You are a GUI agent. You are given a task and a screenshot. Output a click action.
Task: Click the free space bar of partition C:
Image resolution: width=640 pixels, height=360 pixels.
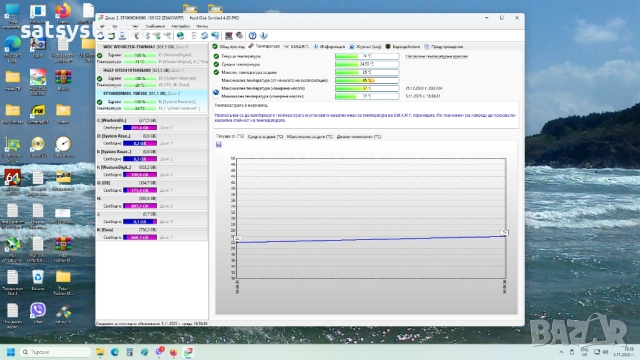[140, 127]
